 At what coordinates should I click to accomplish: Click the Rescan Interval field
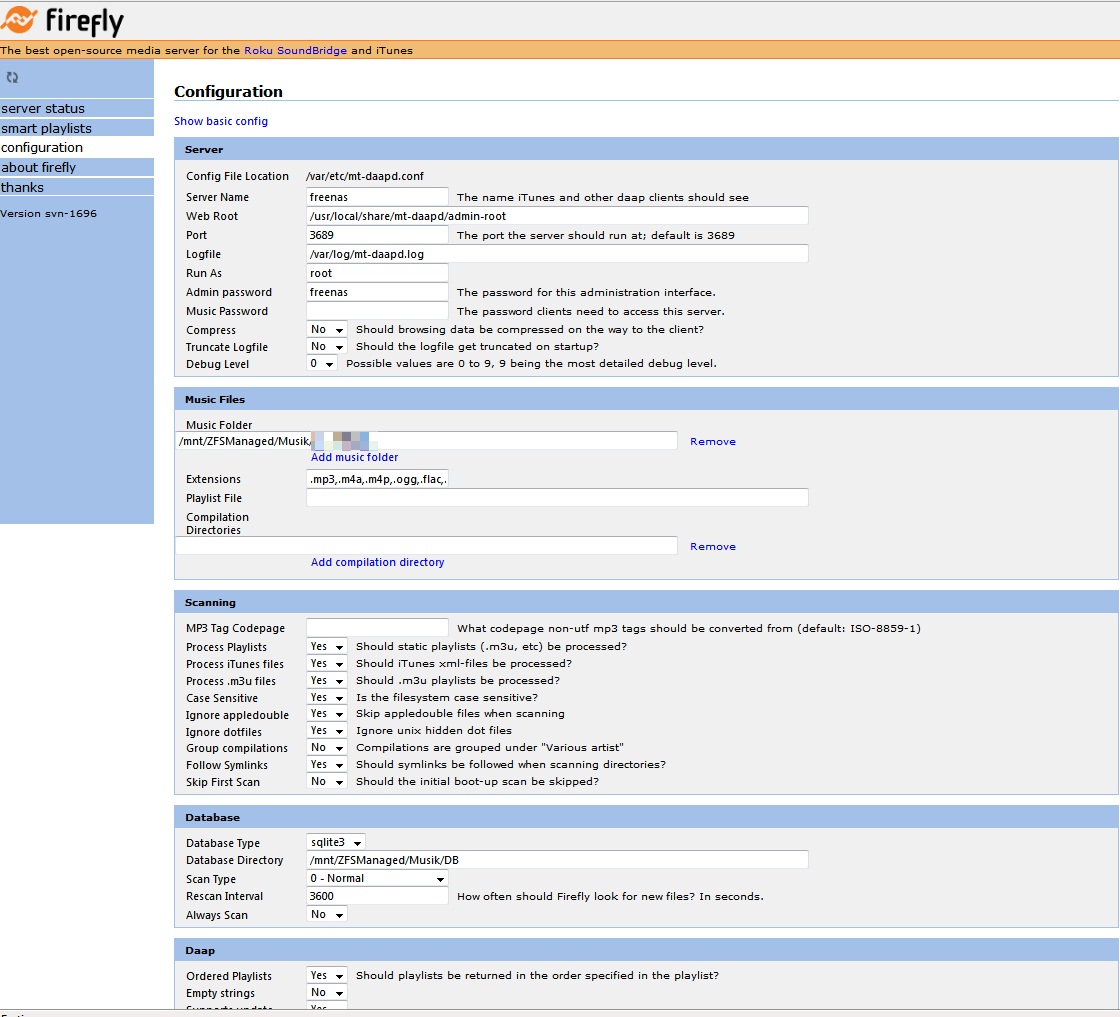click(377, 896)
